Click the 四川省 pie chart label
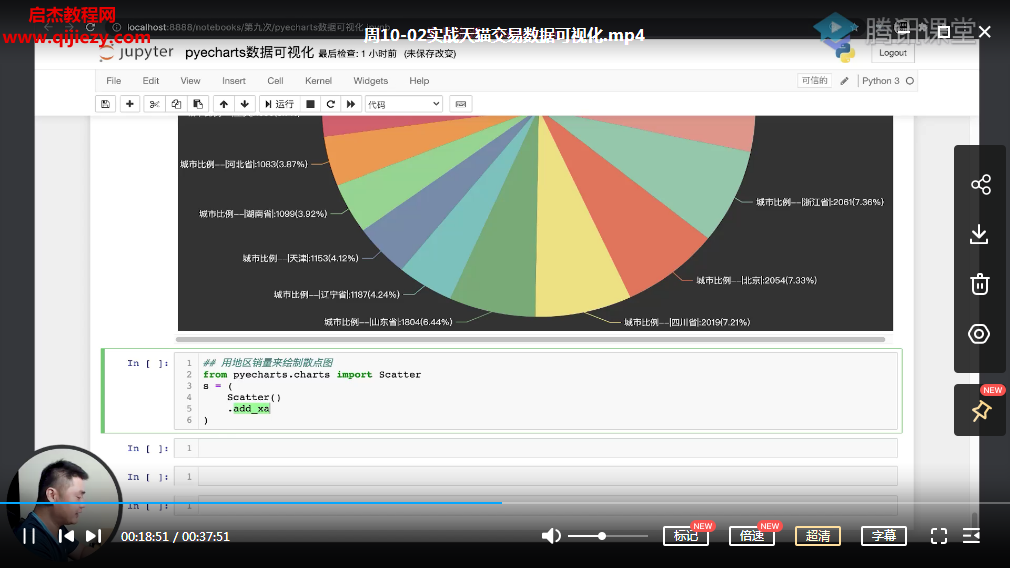This screenshot has width=1010, height=568. coord(687,322)
